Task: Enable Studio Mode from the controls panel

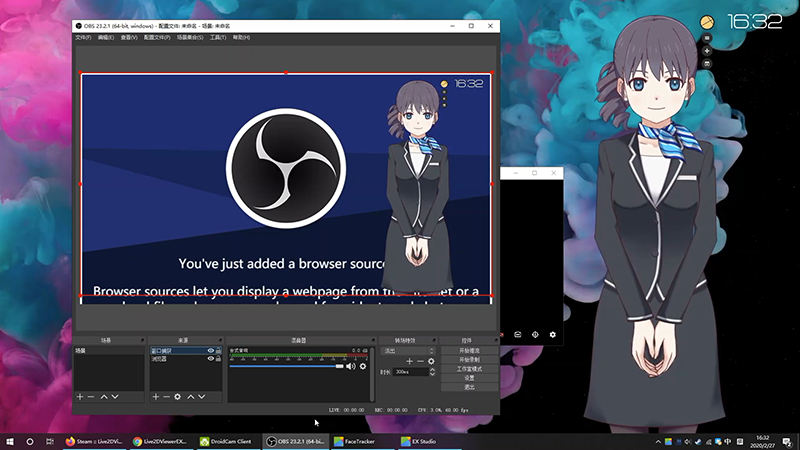Action: 469,369
